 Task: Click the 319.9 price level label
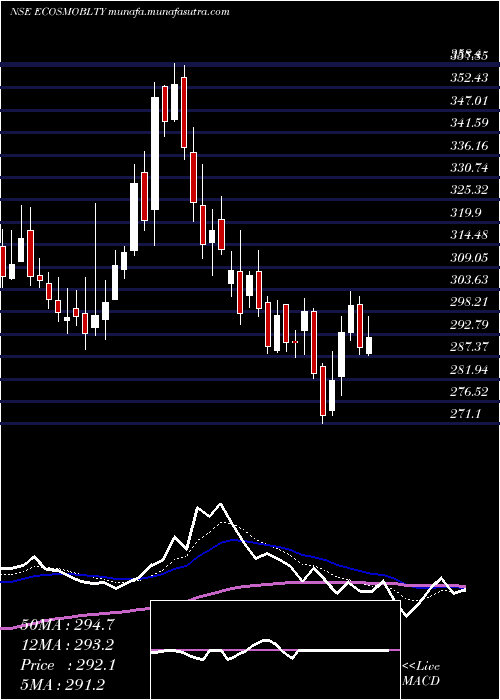tap(465, 212)
